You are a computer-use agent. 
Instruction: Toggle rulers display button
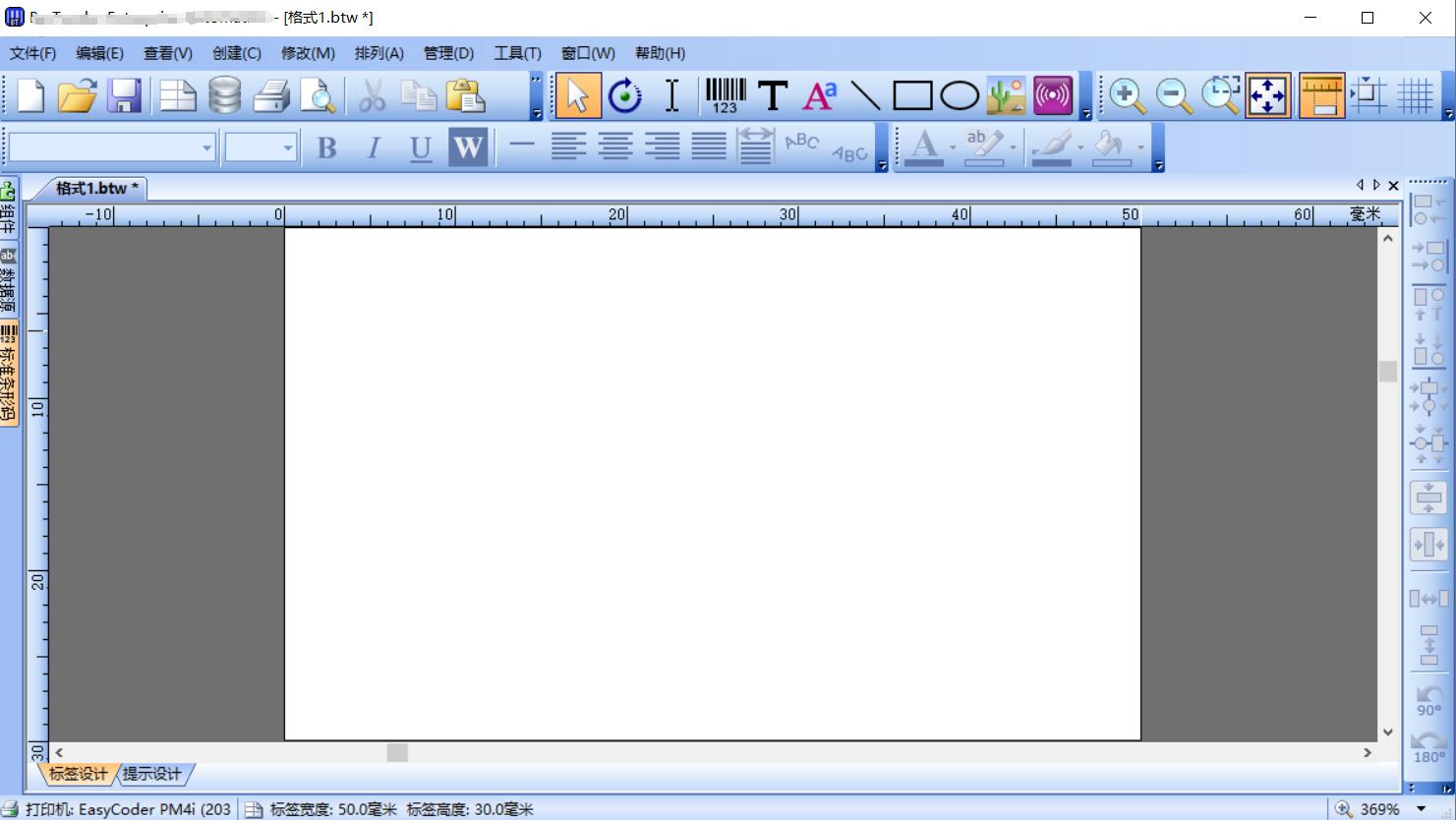pos(1321,95)
